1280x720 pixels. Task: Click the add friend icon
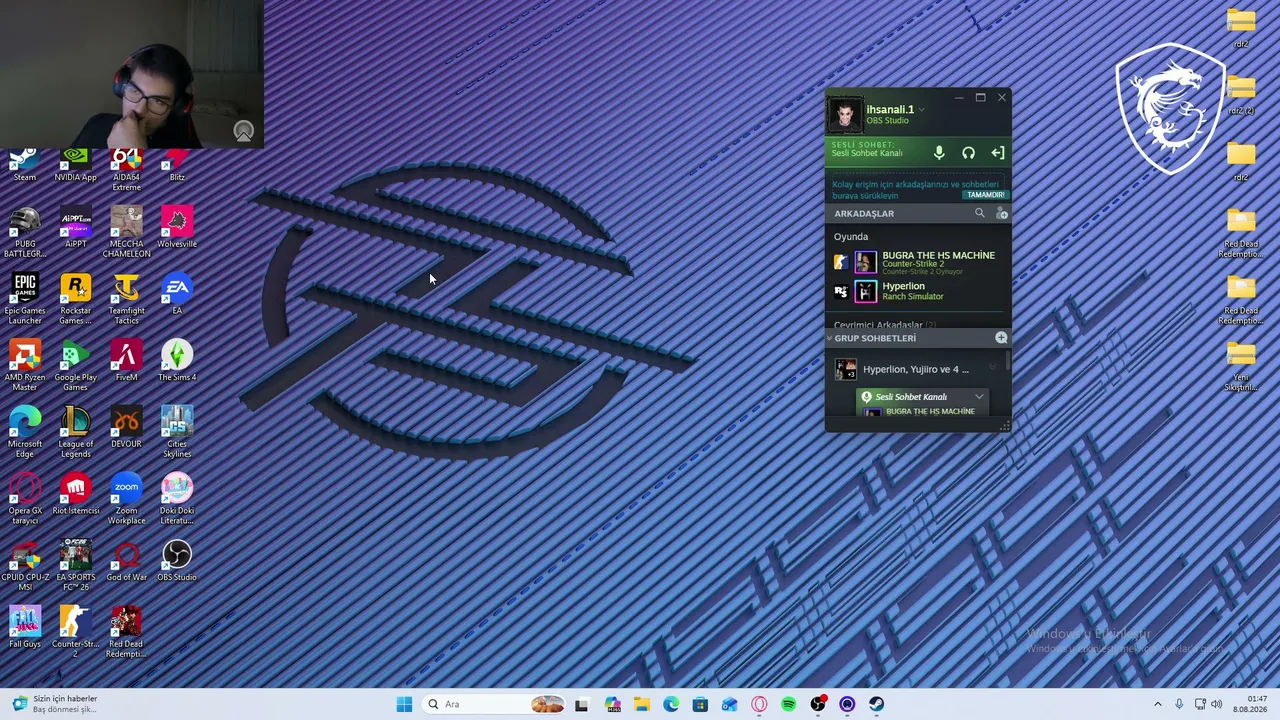[x=1001, y=213]
